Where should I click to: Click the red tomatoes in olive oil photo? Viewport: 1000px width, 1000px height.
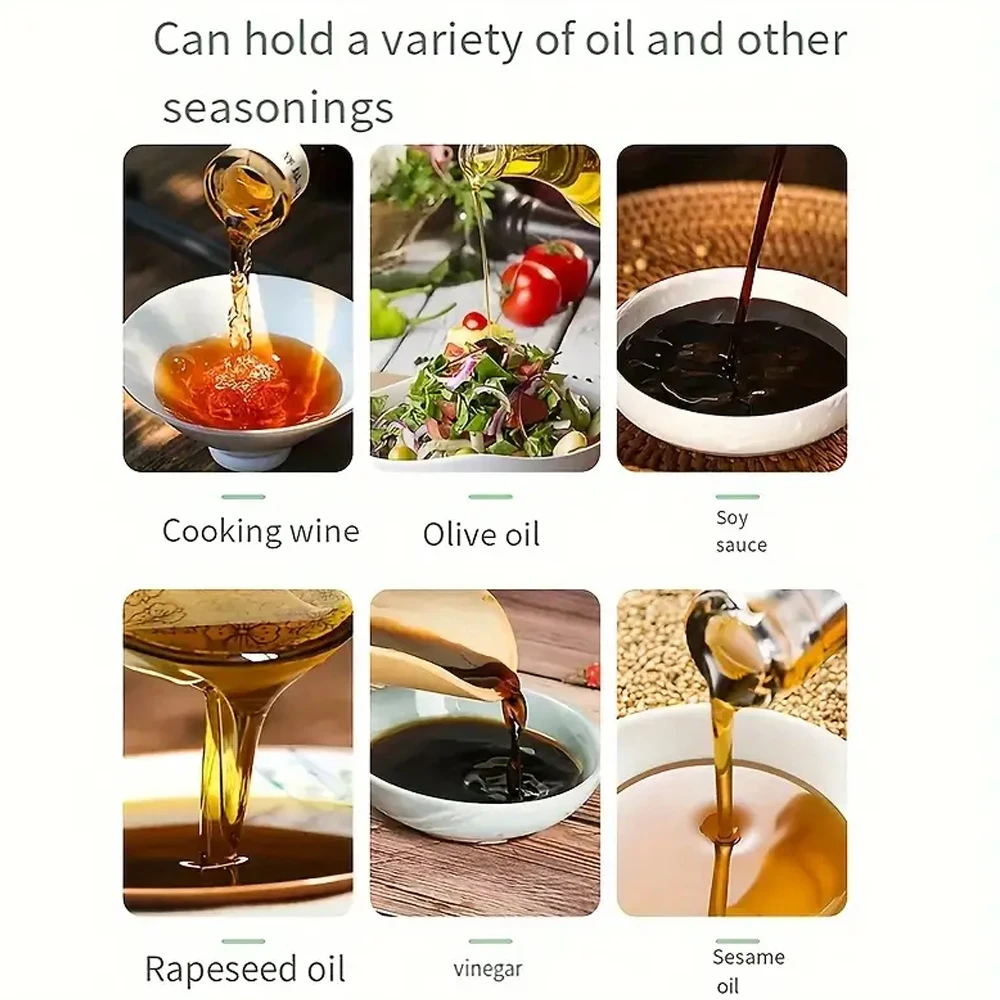point(545,281)
